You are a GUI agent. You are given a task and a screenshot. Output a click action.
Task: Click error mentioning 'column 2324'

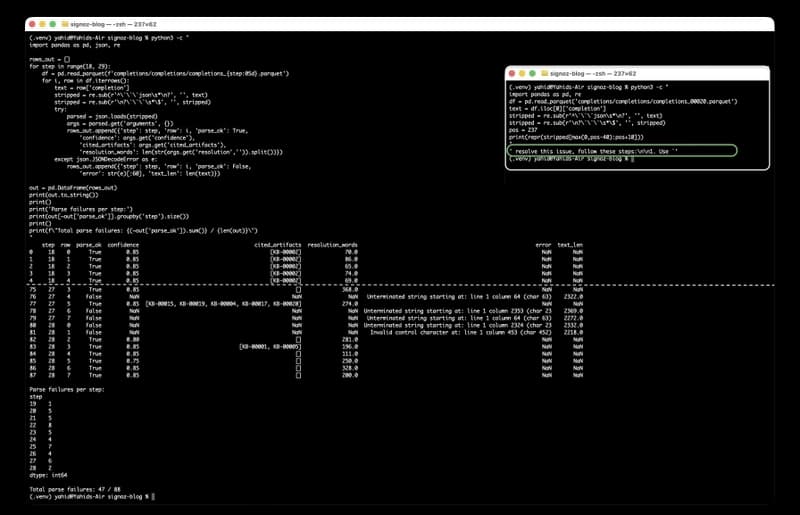pos(458,325)
